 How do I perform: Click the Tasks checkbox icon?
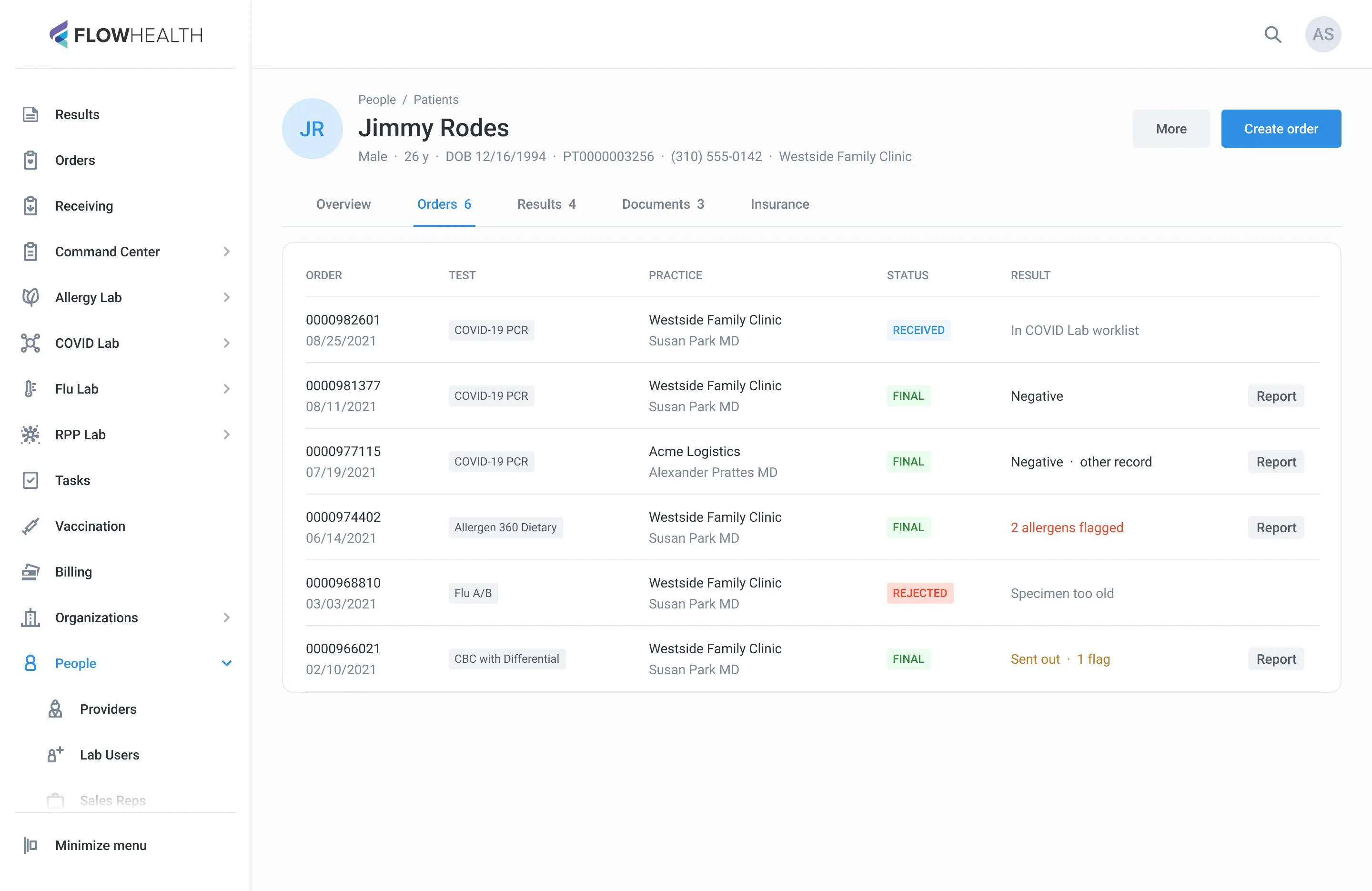pos(30,480)
